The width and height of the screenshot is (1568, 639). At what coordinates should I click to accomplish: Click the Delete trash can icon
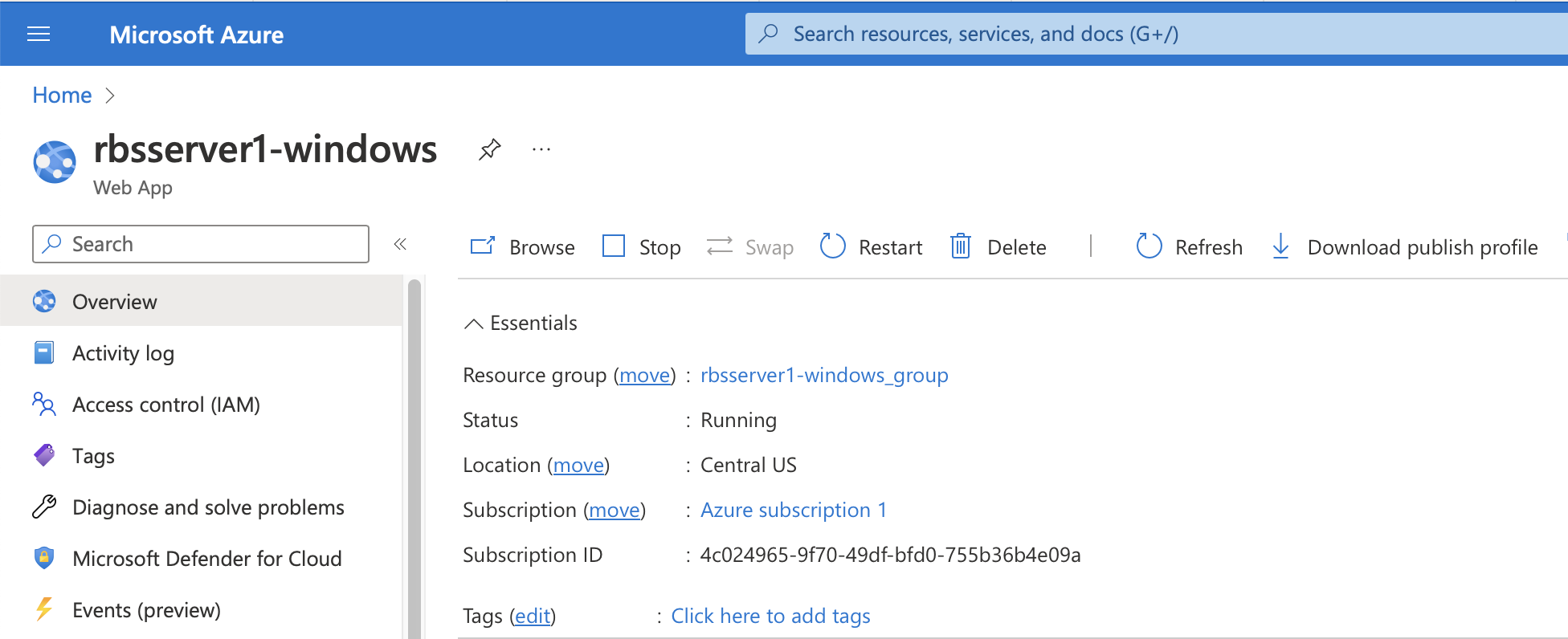coord(961,246)
